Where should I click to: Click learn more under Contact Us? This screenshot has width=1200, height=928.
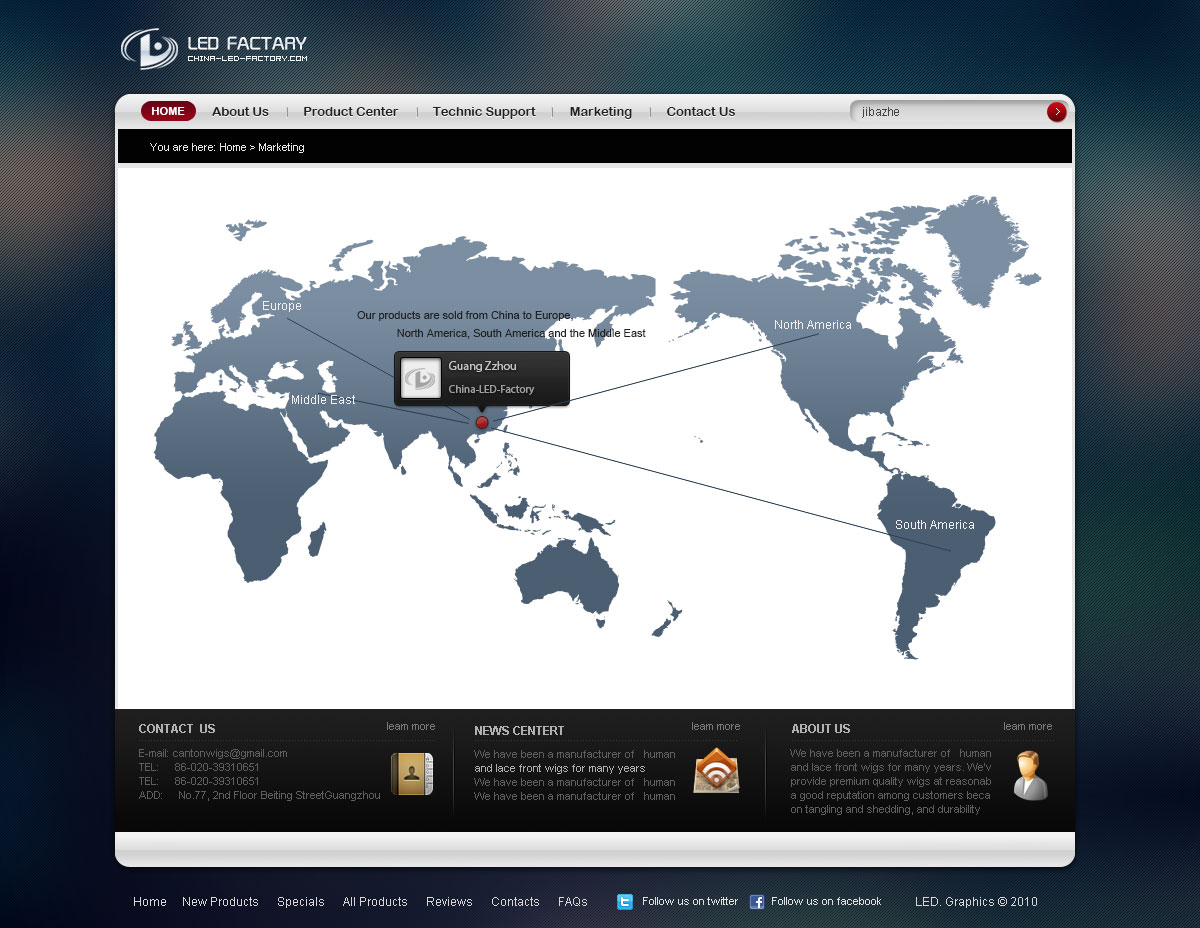pyautogui.click(x=410, y=726)
